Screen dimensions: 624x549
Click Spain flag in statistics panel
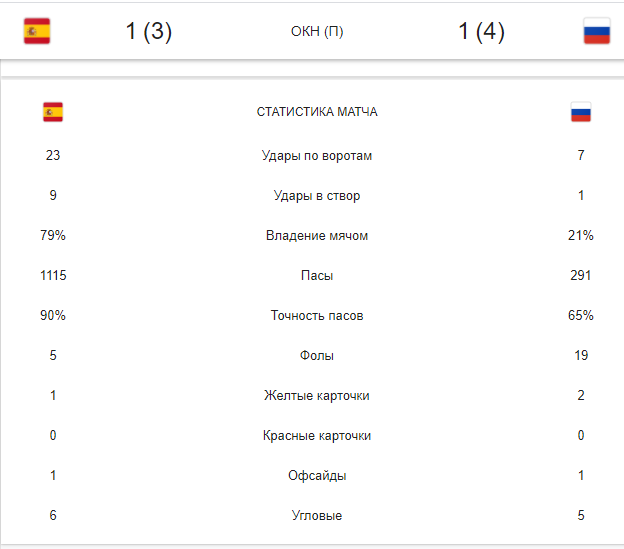[x=53, y=112]
